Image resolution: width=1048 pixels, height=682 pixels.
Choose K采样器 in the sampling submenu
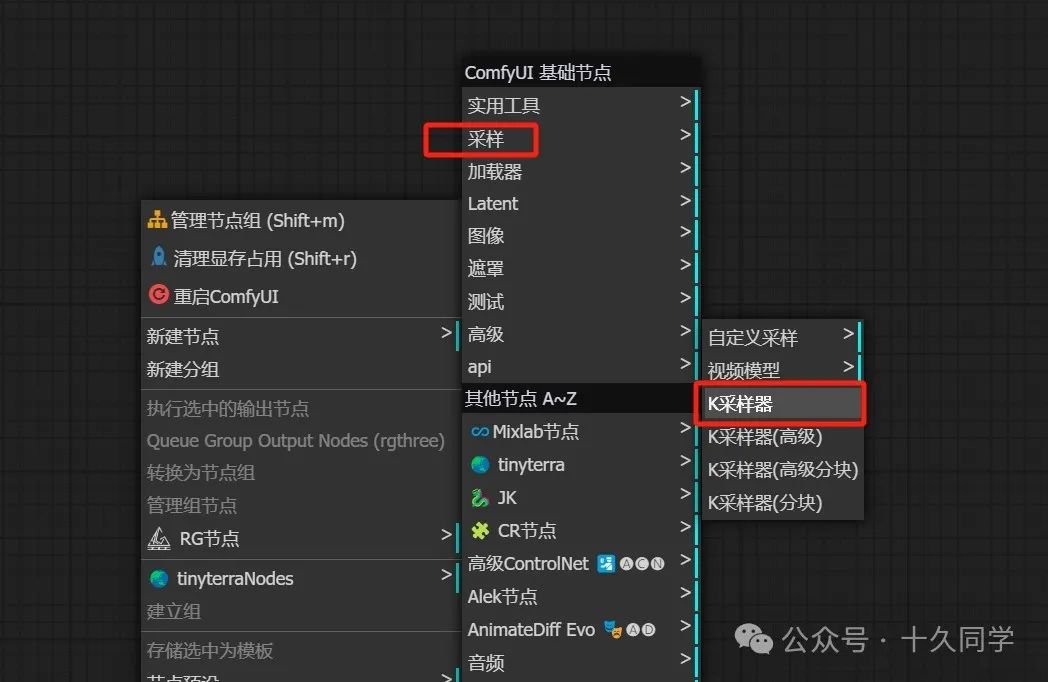tap(781, 404)
